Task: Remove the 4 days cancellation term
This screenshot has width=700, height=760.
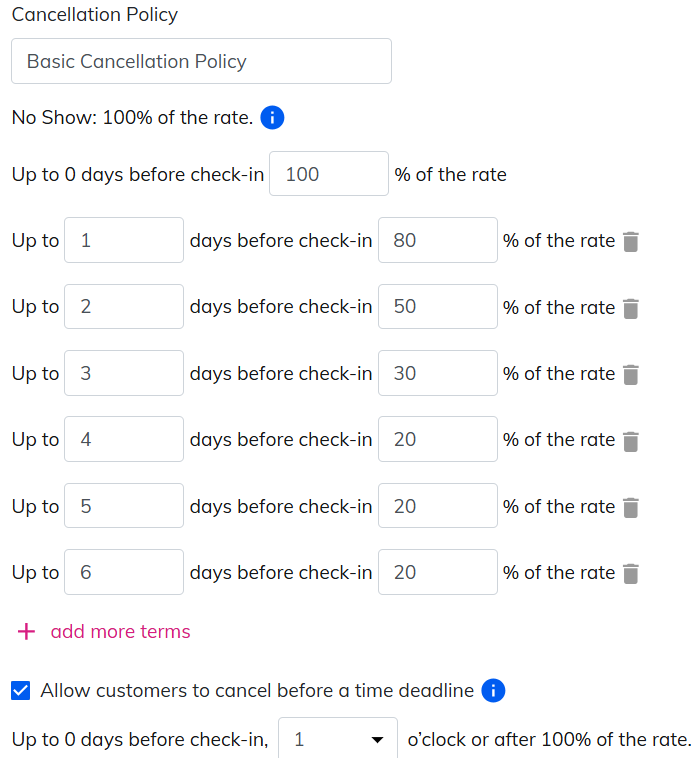Action: pos(630,441)
